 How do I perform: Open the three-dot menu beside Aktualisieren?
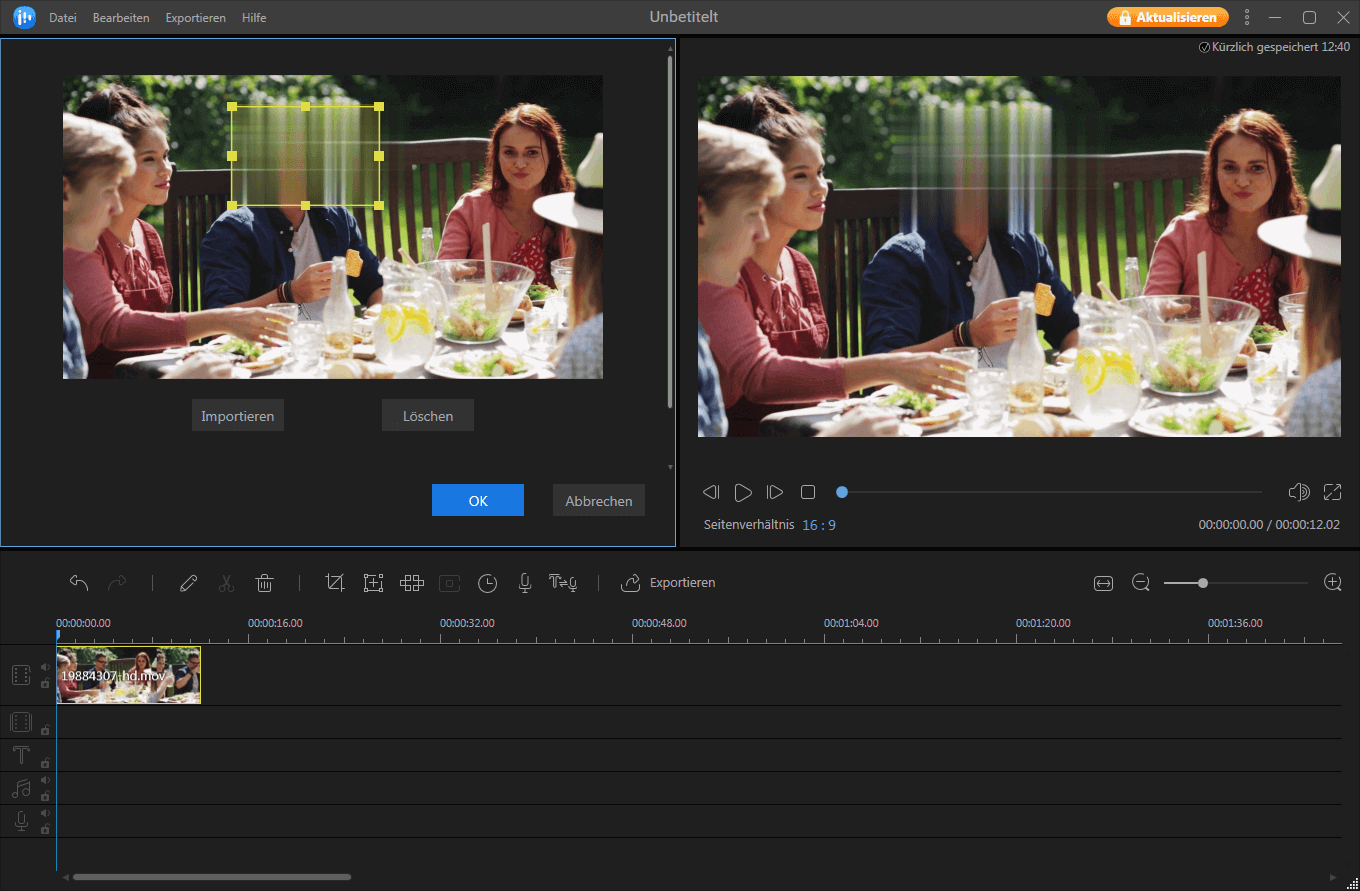coord(1246,17)
